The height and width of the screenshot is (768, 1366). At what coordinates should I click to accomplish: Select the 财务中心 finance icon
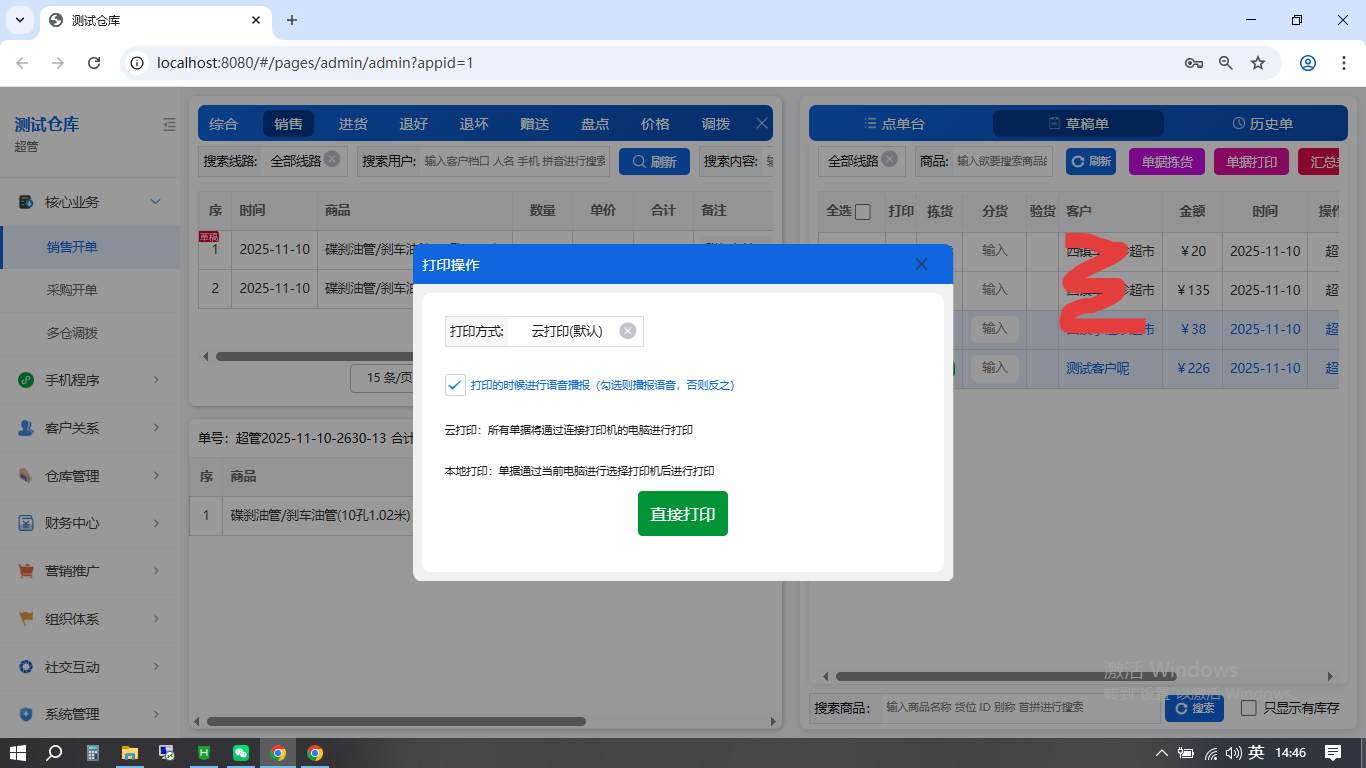pyautogui.click(x=25, y=523)
